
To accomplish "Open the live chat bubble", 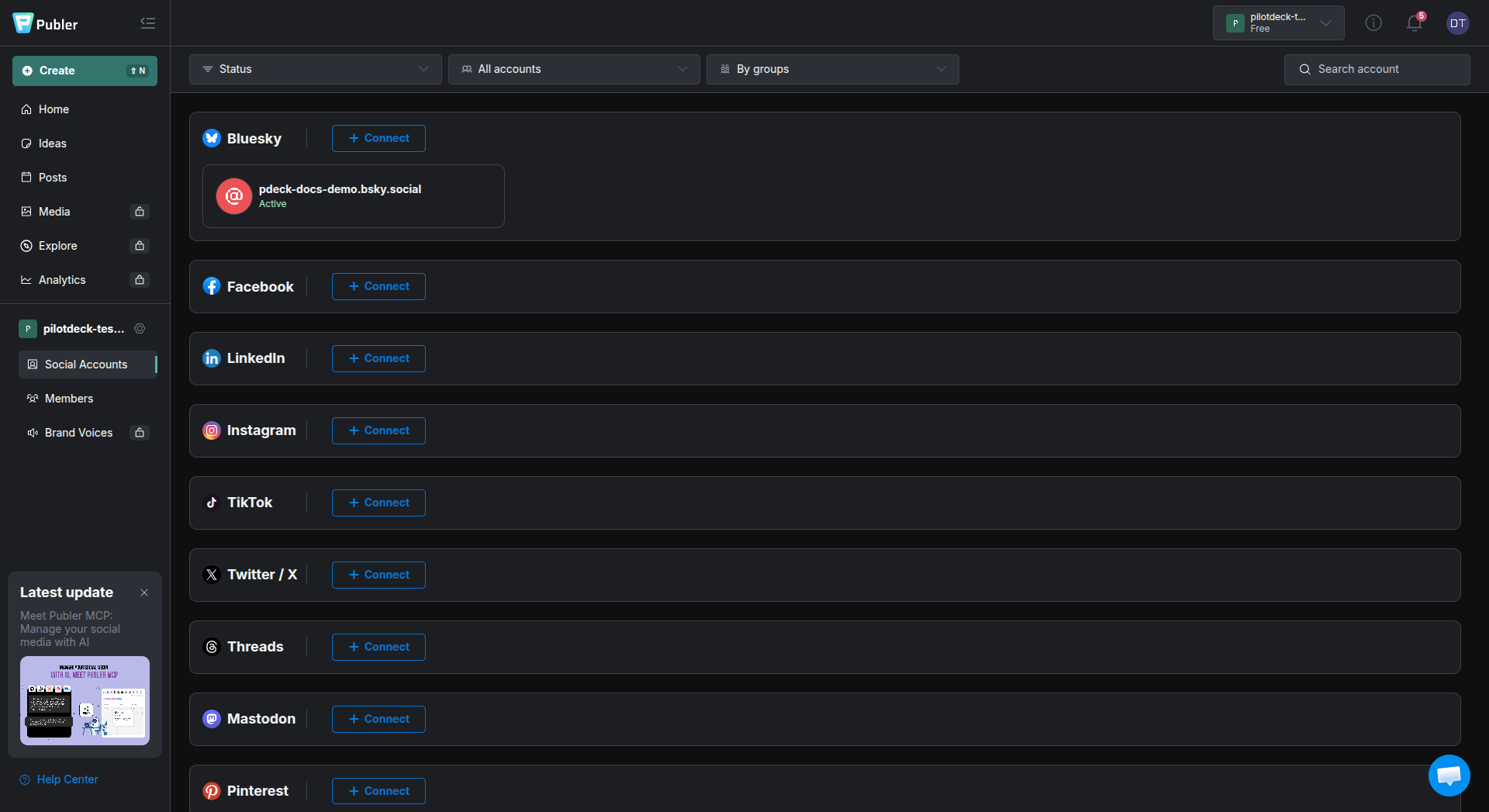I will pos(1449,776).
